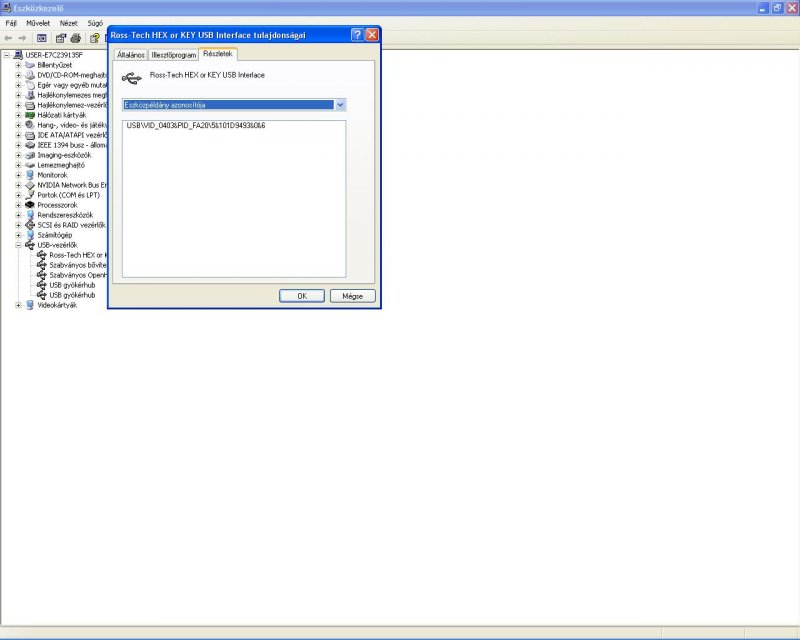Click the SCSI és RAID vezérlők icon
The image size is (800, 640).
click(x=30, y=225)
